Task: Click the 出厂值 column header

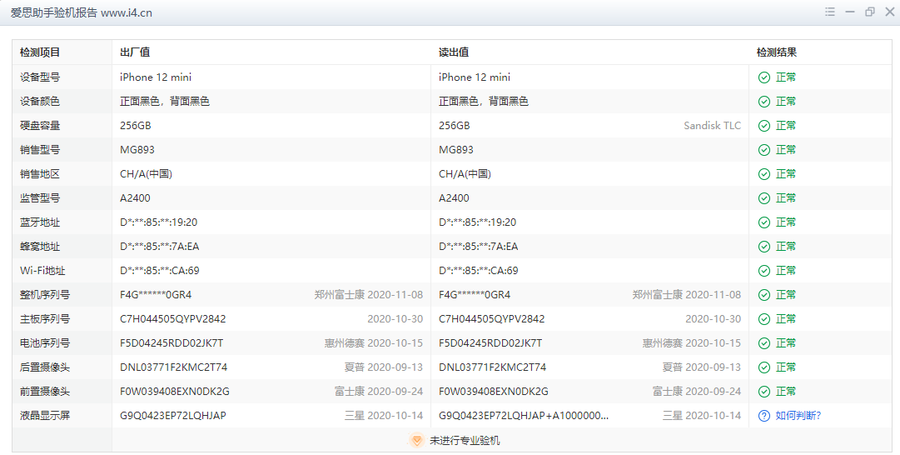Action: pos(135,52)
